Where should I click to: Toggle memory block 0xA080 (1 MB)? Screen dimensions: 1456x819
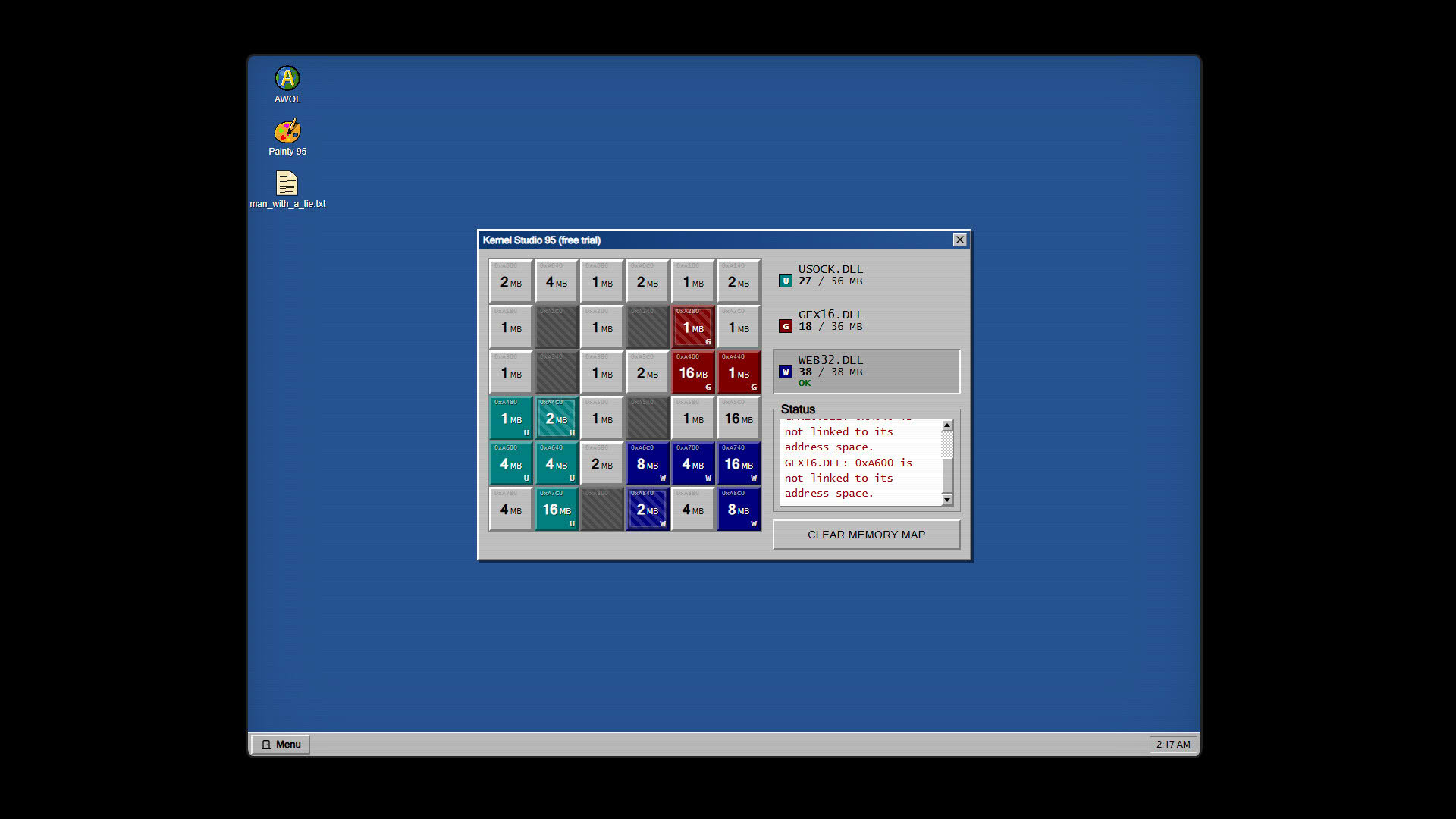tap(602, 281)
